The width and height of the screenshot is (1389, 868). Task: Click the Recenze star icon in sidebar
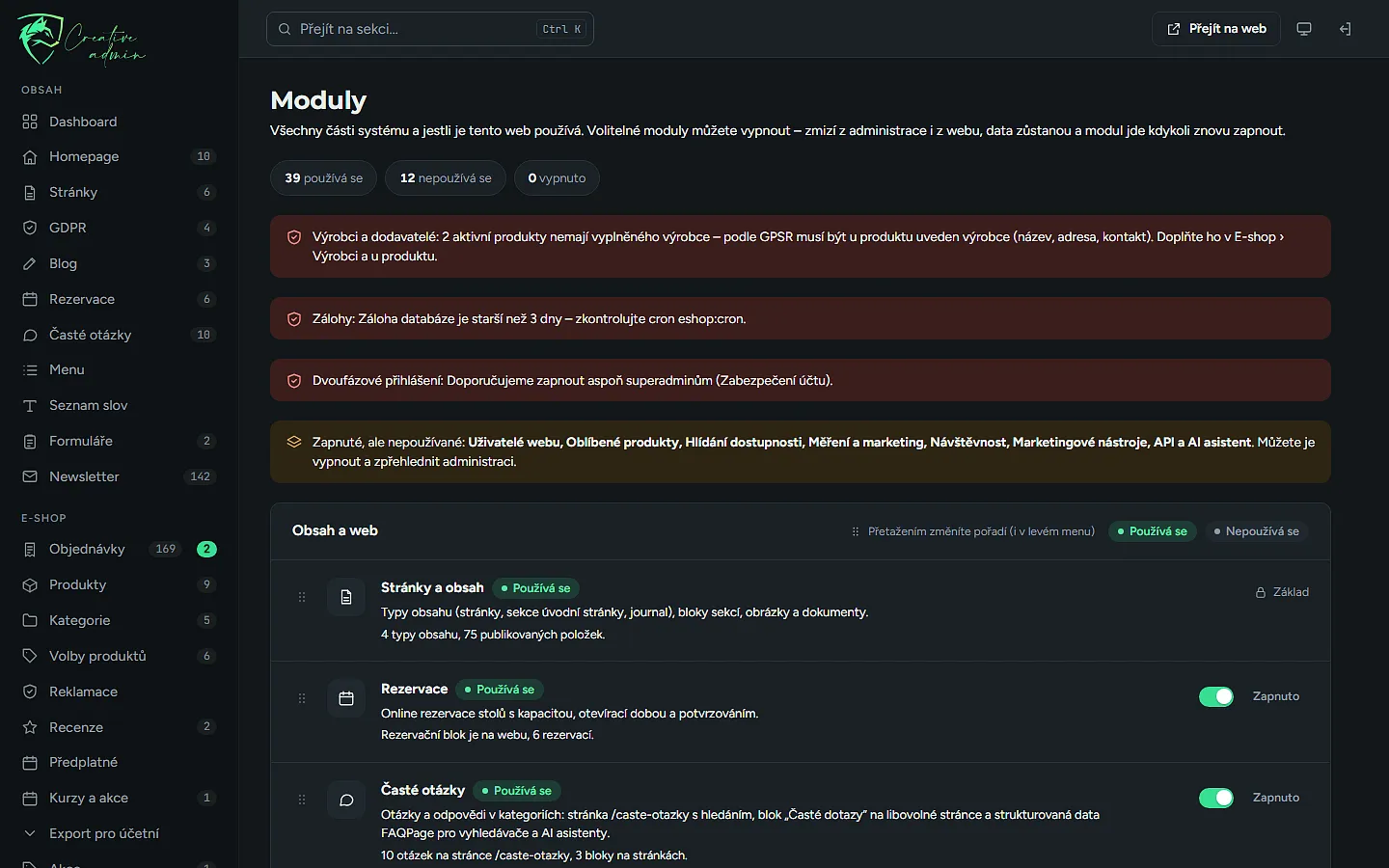pyautogui.click(x=30, y=727)
